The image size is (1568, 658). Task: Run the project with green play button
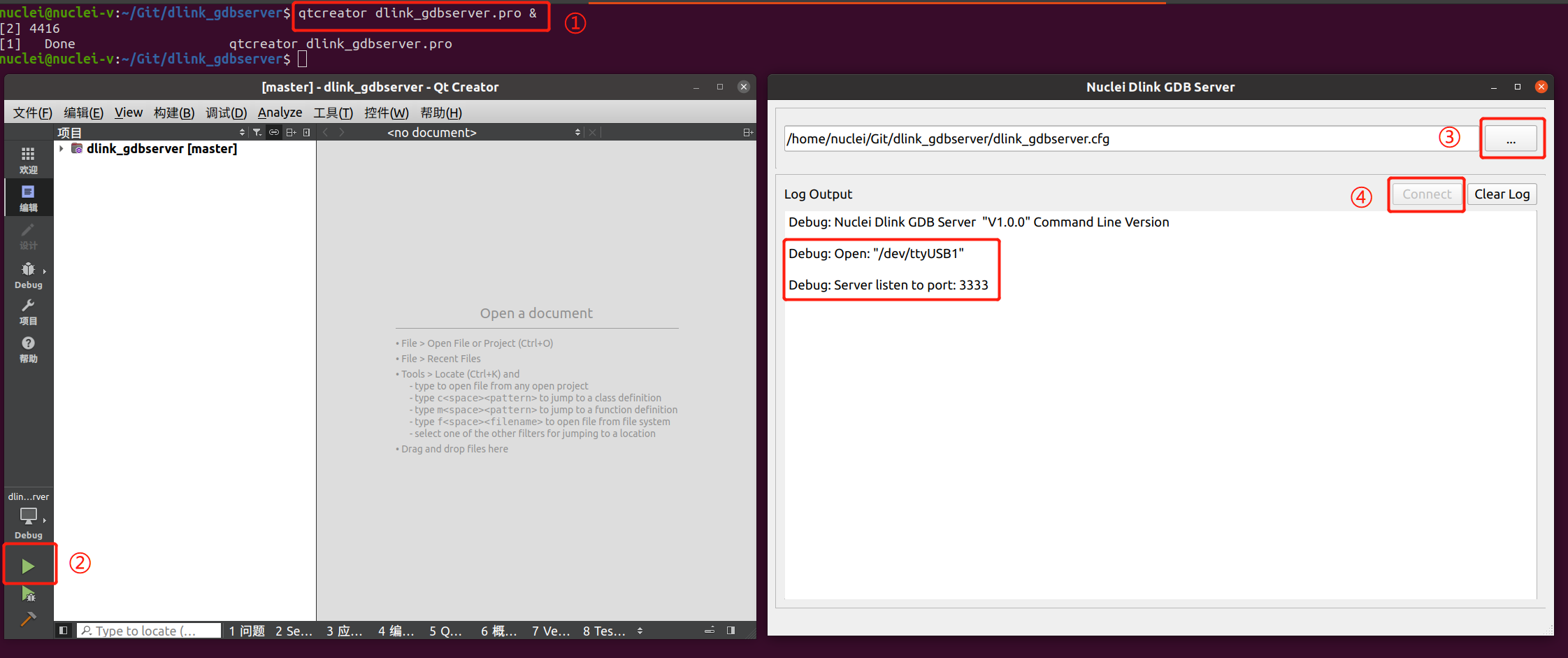point(28,566)
